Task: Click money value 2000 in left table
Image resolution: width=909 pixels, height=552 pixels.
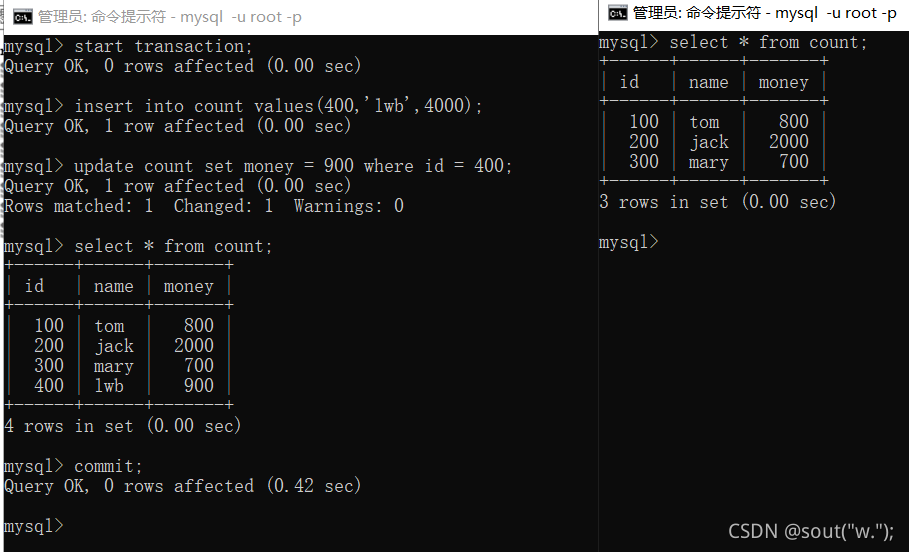Action: [x=194, y=346]
